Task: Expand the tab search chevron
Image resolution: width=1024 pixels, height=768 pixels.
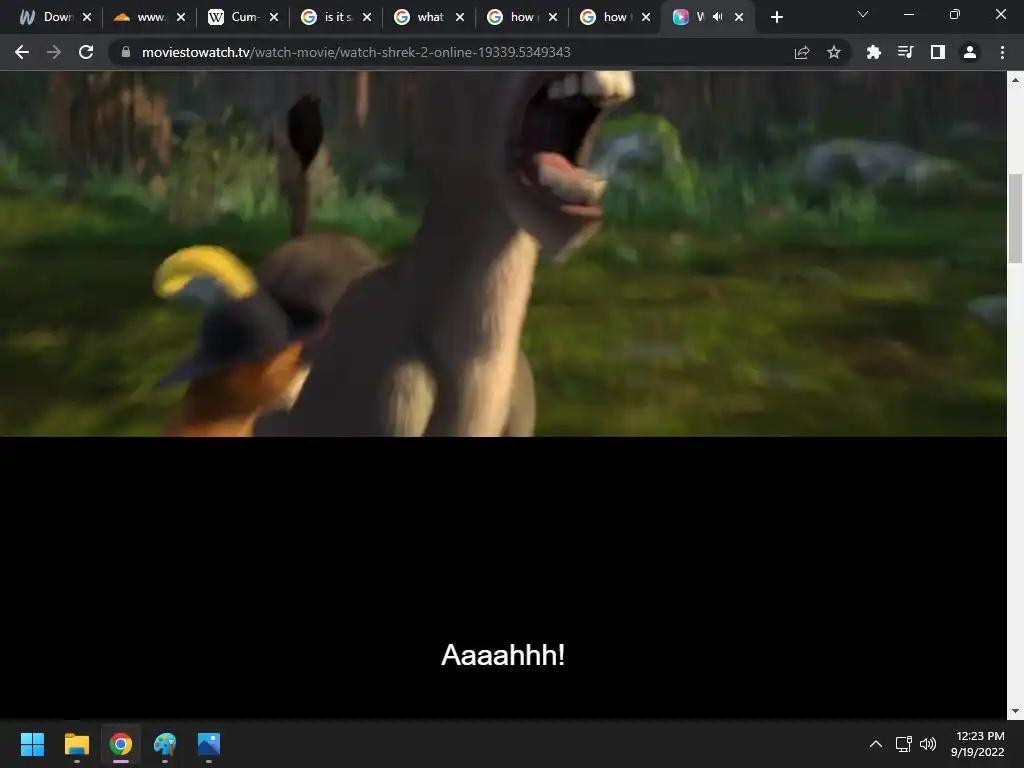Action: pos(863,14)
